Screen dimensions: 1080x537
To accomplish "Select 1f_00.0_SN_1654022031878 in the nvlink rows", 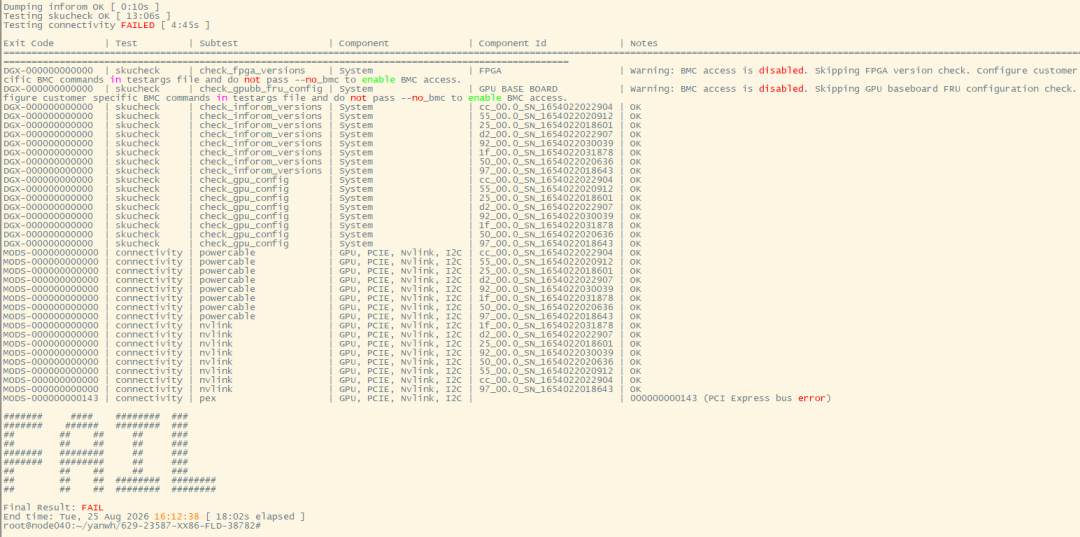I will coord(546,326).
